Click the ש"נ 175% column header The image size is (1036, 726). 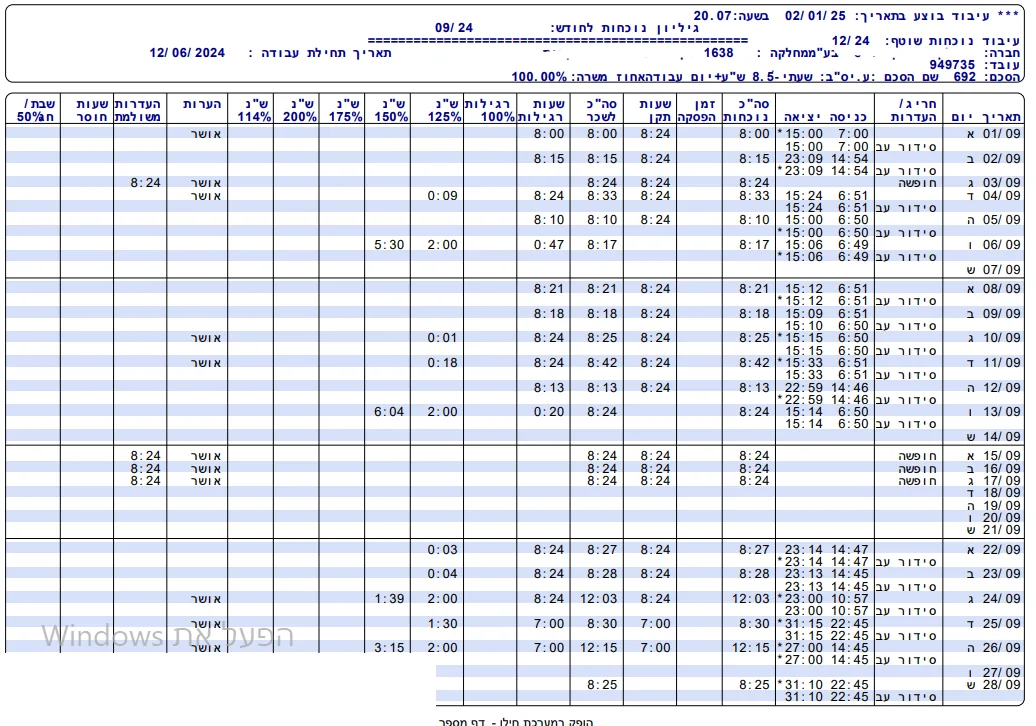[x=346, y=110]
